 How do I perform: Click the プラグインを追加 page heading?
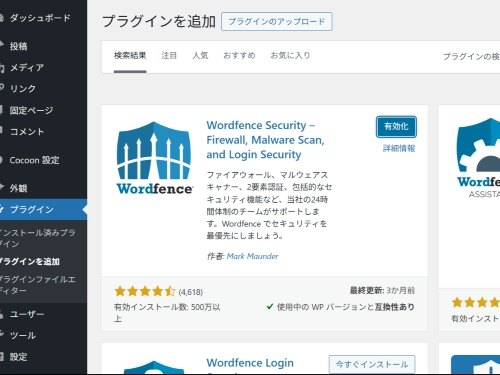point(159,22)
